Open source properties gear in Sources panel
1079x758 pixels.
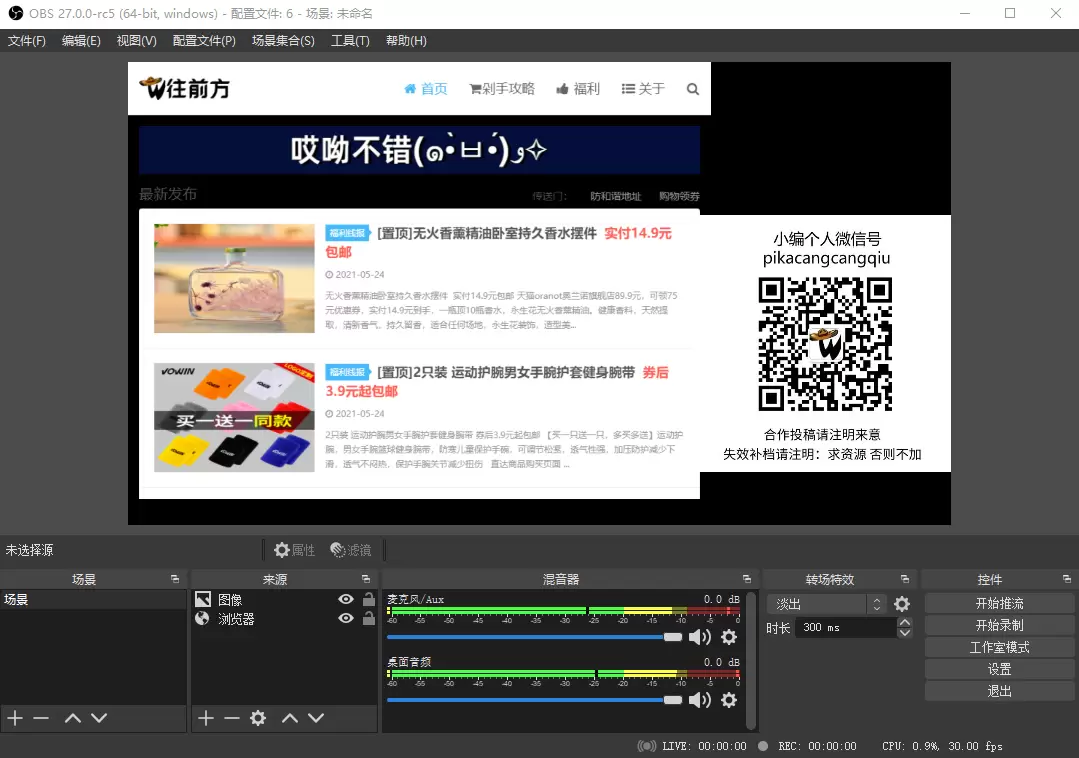pos(258,718)
